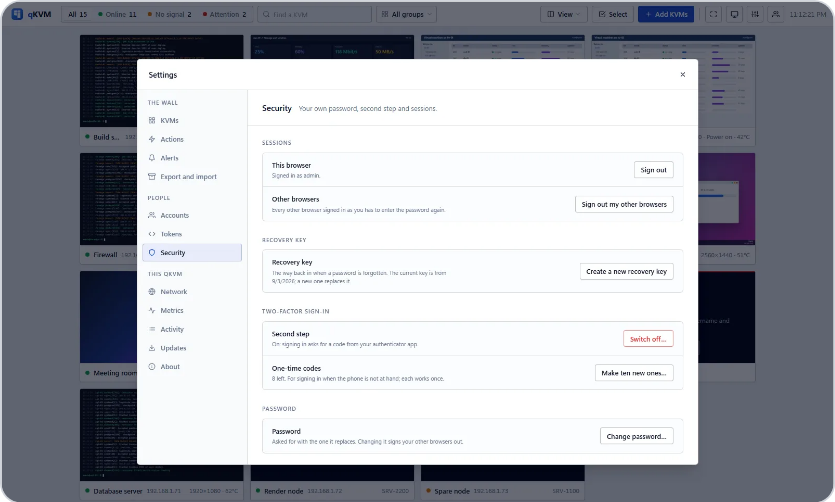Click the Firewall card label in background

point(105,255)
